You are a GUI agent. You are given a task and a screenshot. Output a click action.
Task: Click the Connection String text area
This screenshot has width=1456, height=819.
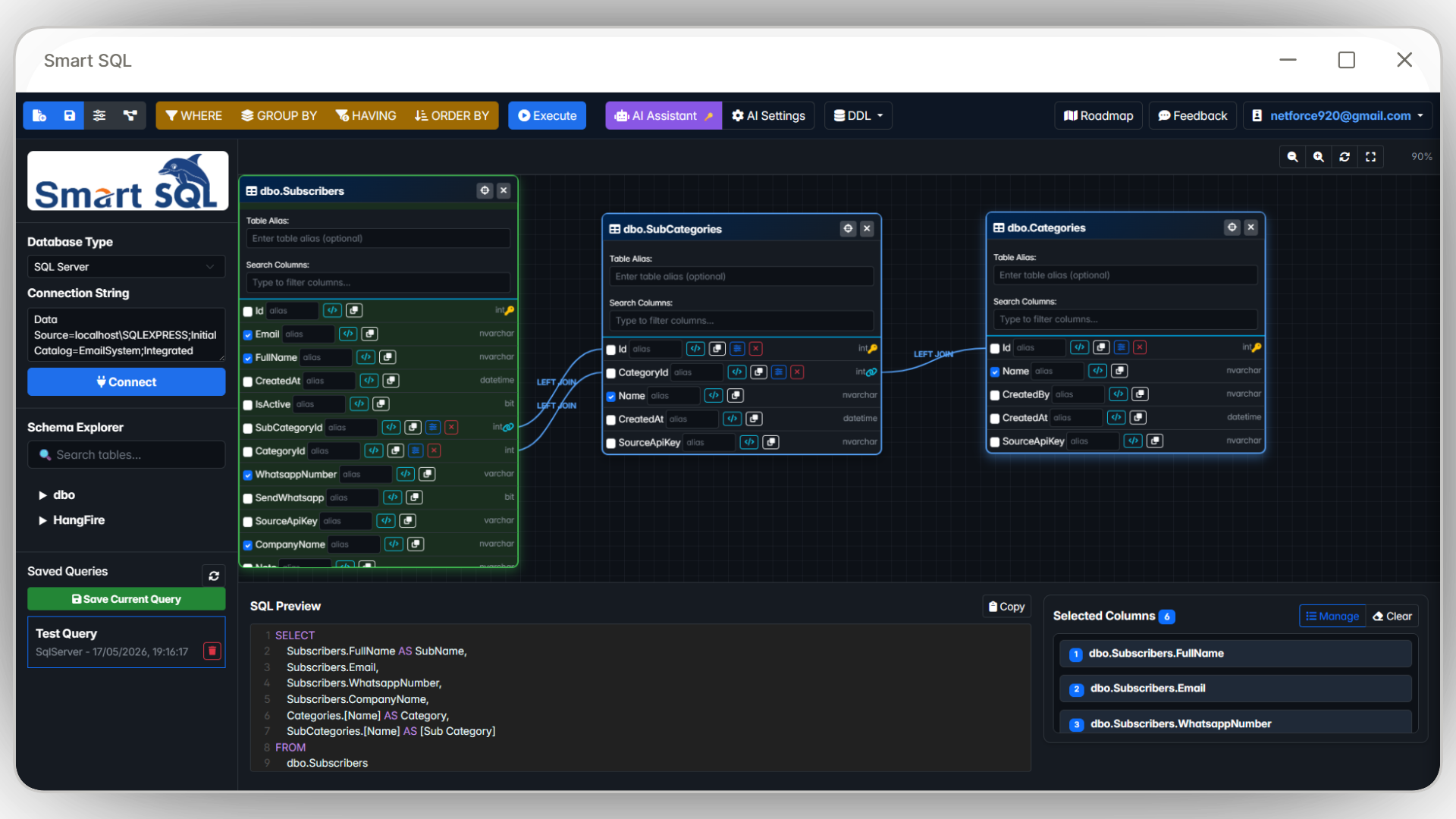(x=126, y=335)
